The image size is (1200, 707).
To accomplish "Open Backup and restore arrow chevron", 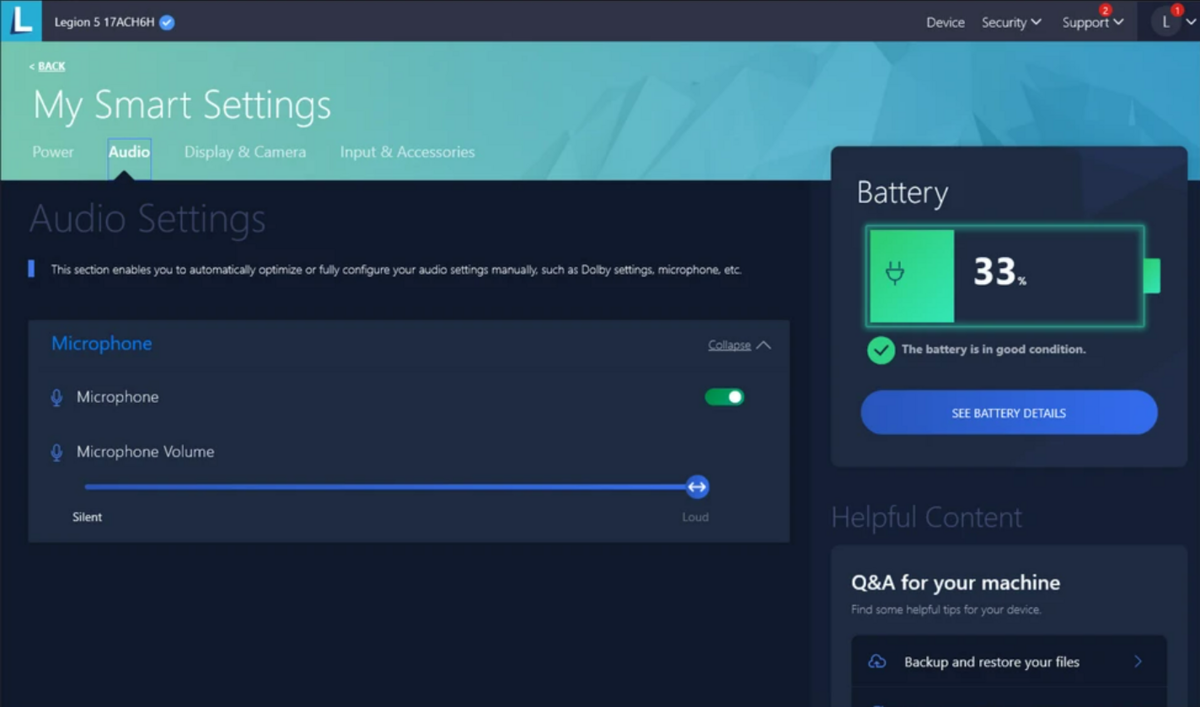I will (1138, 662).
